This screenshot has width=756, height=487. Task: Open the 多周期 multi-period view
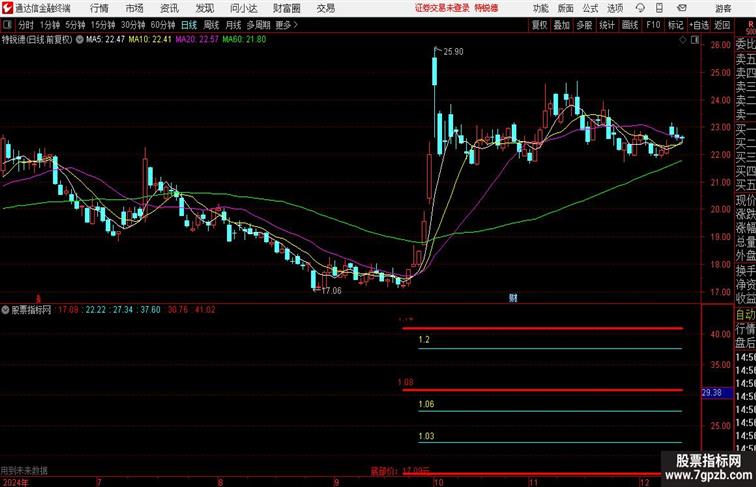click(x=259, y=25)
